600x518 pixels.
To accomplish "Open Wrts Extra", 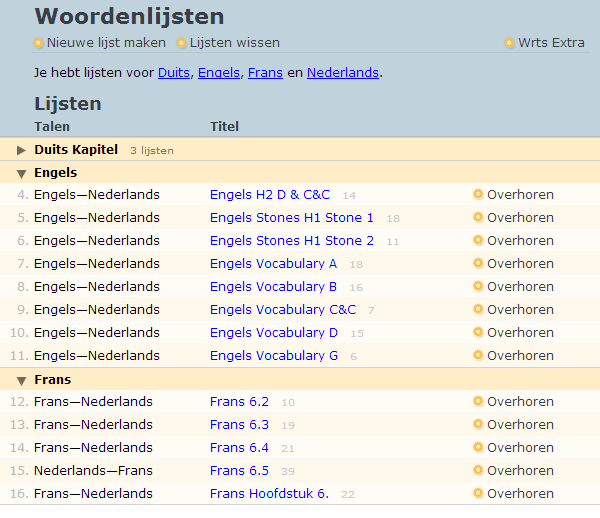I will [x=551, y=43].
